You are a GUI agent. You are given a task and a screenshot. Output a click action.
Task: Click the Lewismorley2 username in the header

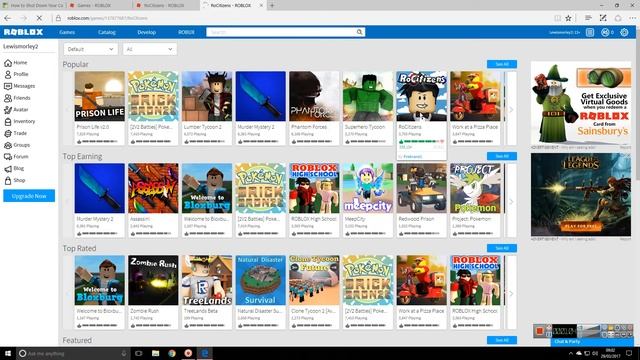564,32
